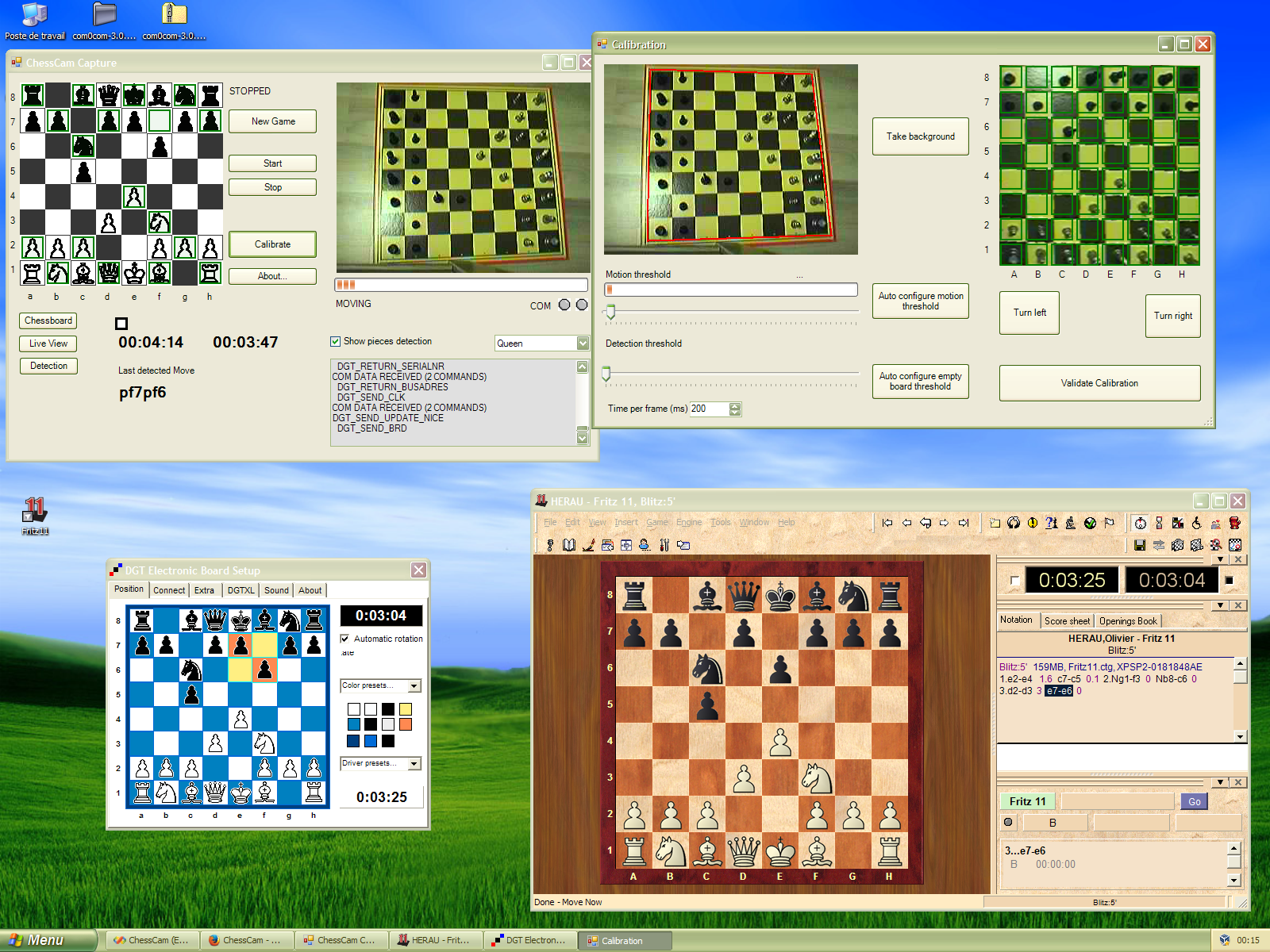The image size is (1270, 952).
Task: Click the tools options icon in Fritz toolbar
Action: [x=664, y=545]
